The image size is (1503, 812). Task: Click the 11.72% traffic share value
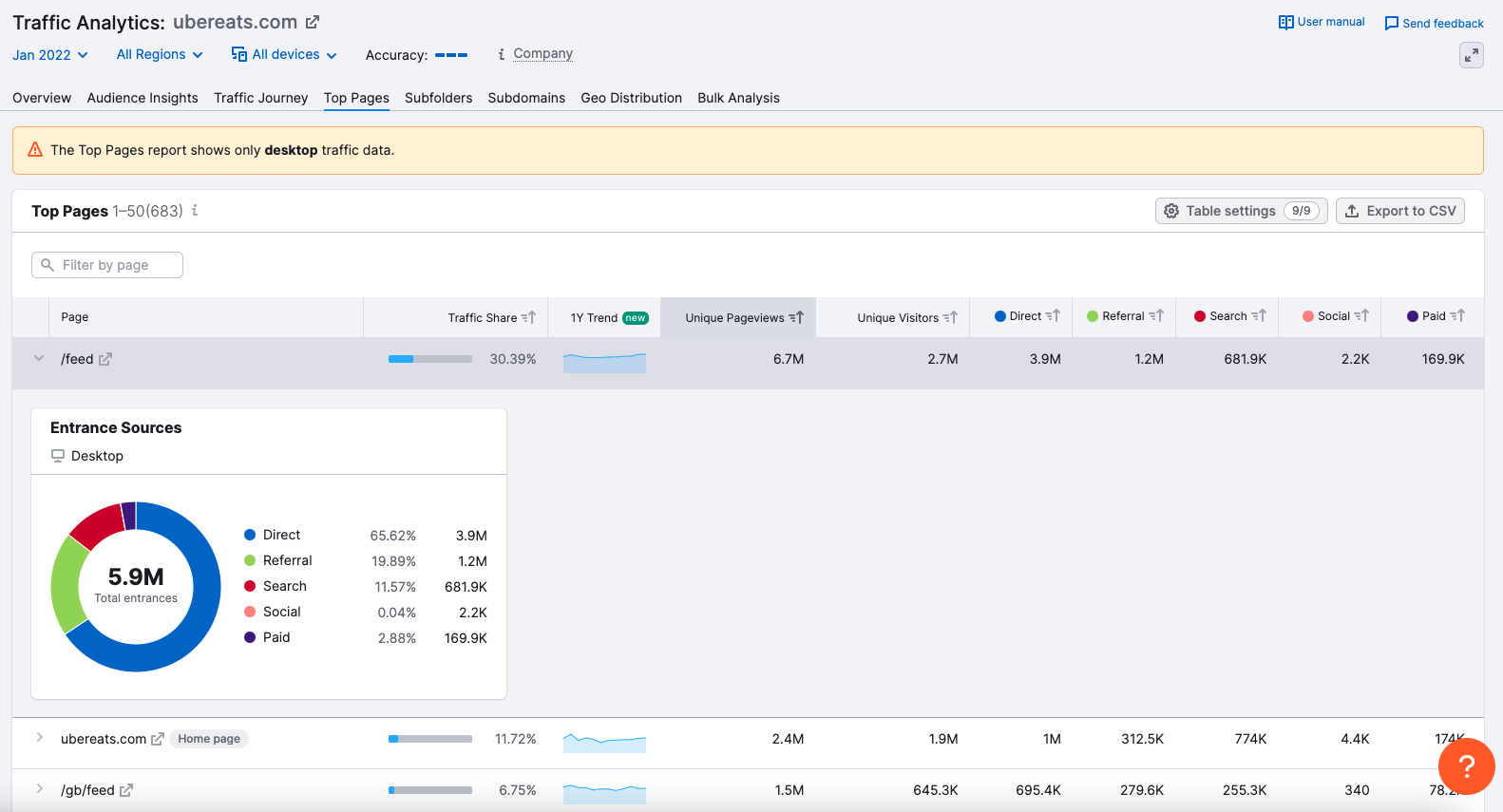coord(516,739)
